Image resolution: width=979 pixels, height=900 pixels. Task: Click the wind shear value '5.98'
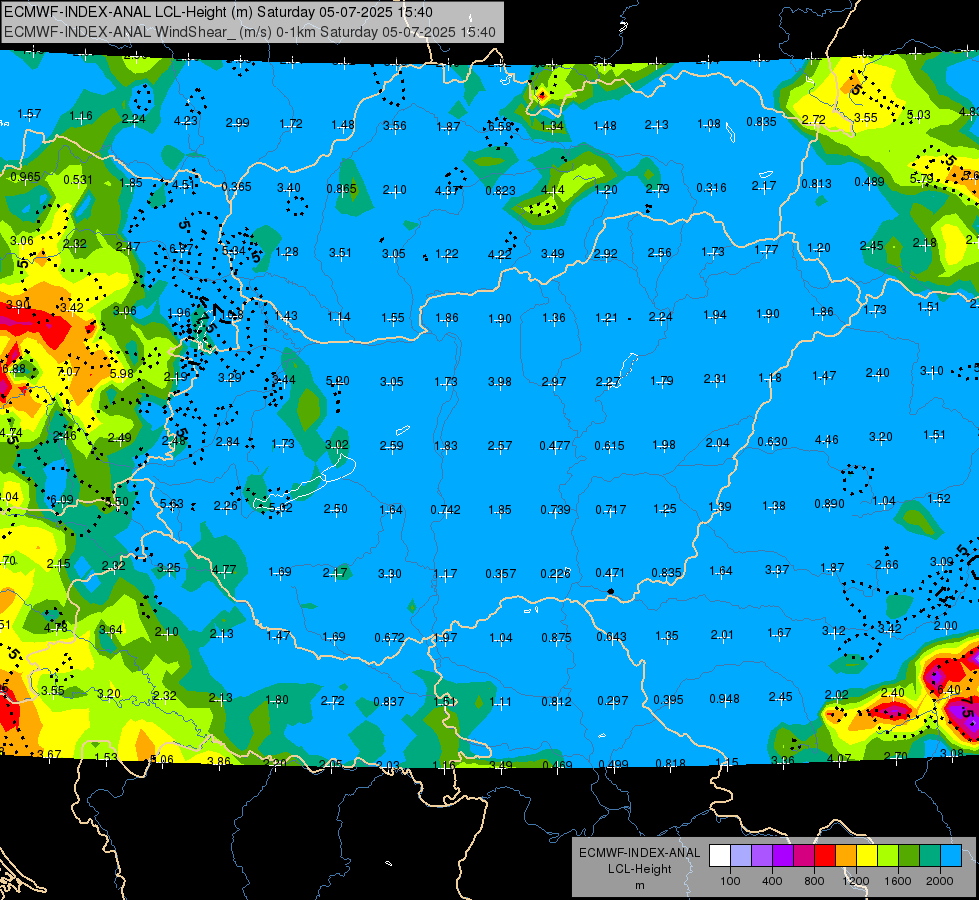tap(122, 373)
